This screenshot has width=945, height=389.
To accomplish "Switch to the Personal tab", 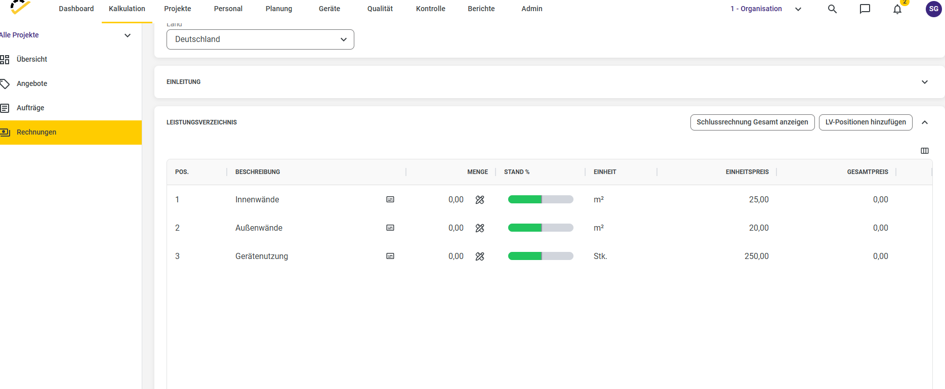I will tap(228, 9).
